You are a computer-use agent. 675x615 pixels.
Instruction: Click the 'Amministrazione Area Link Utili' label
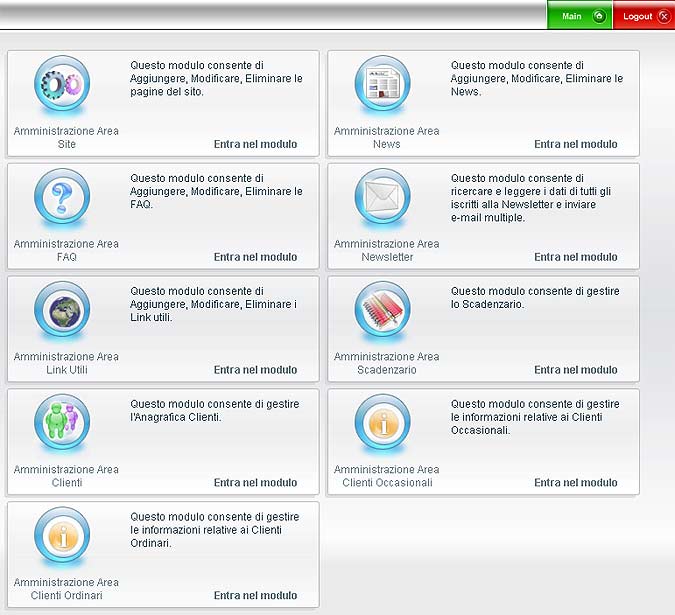click(66, 363)
